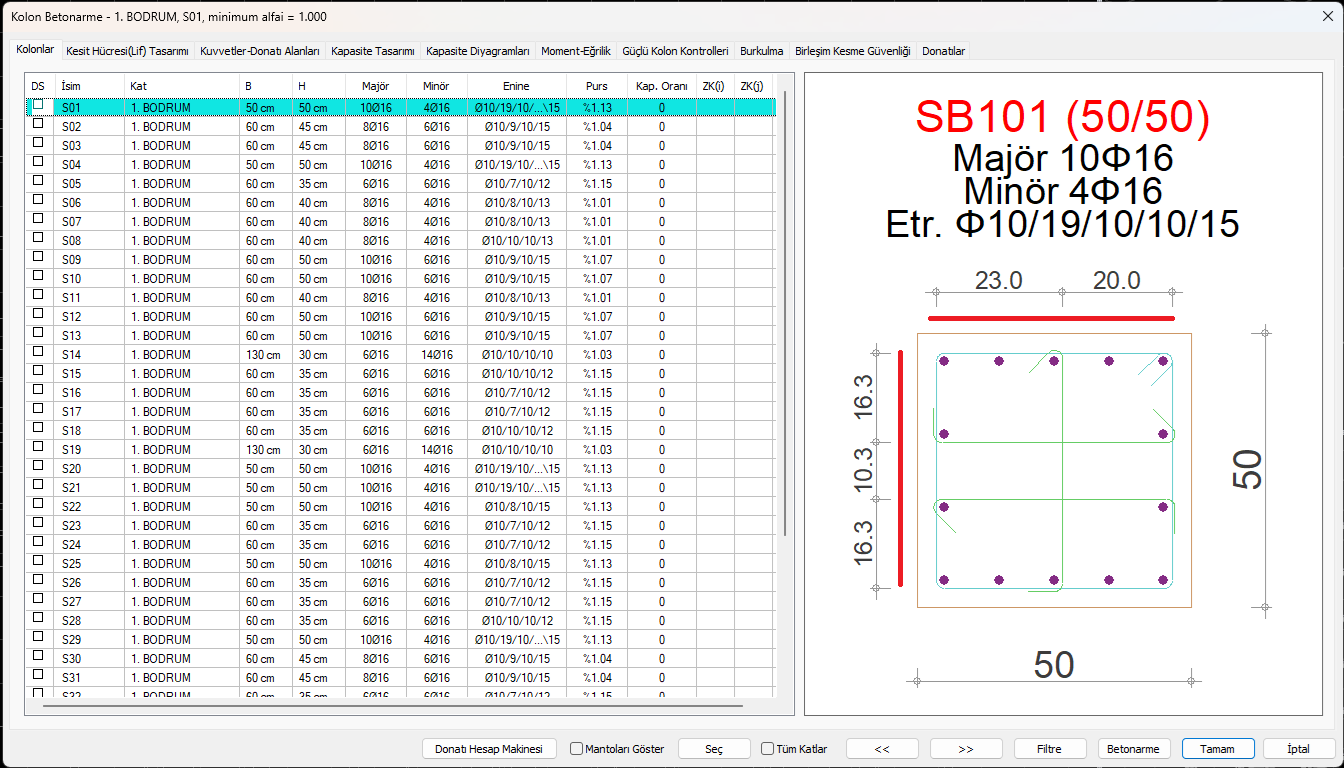Click 14Ø16 minör value of S19
The image size is (1344, 768).
pos(437,449)
